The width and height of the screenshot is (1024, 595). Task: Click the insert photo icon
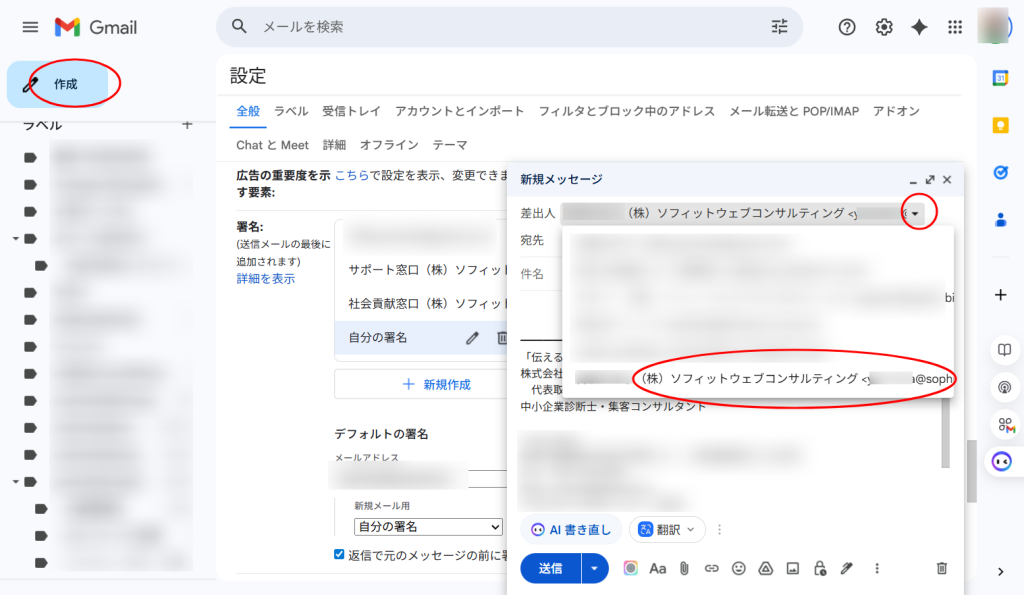coord(793,568)
